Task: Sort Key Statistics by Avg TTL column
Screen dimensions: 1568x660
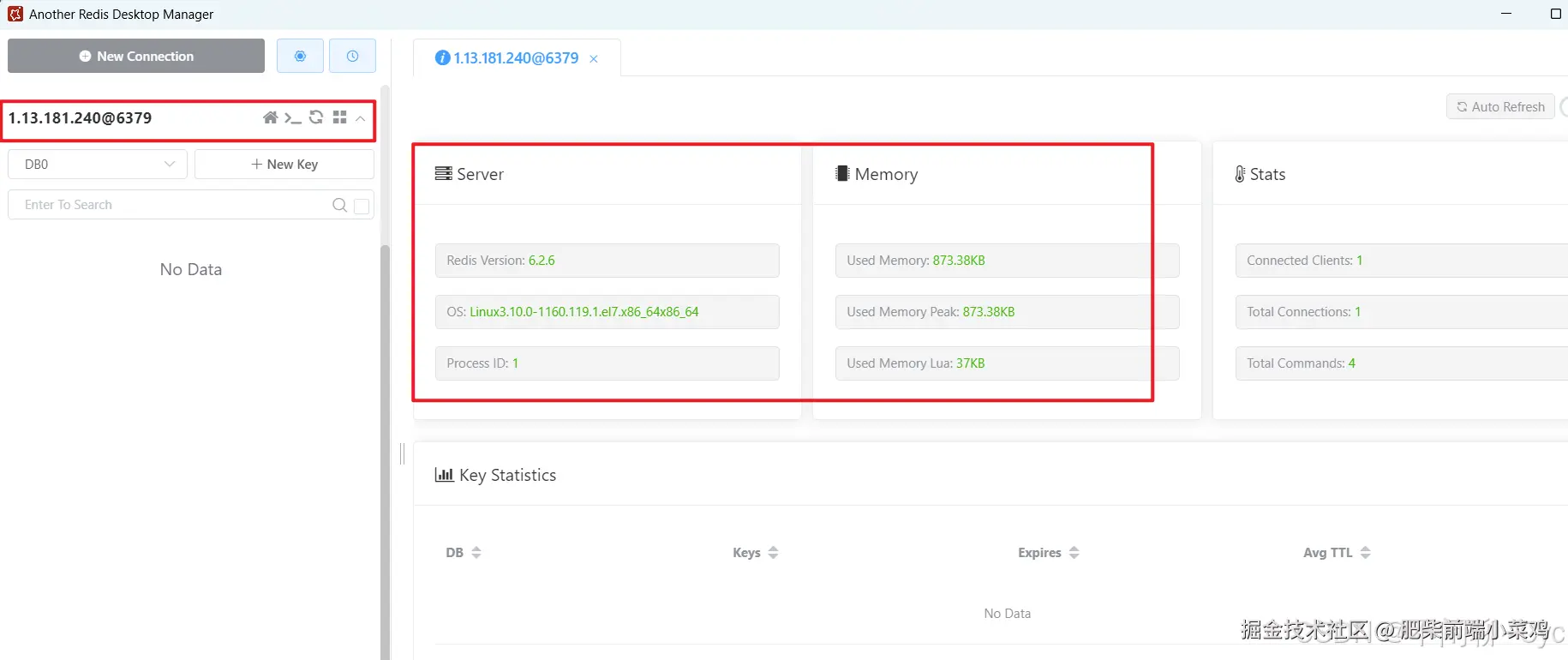Action: coord(1365,553)
